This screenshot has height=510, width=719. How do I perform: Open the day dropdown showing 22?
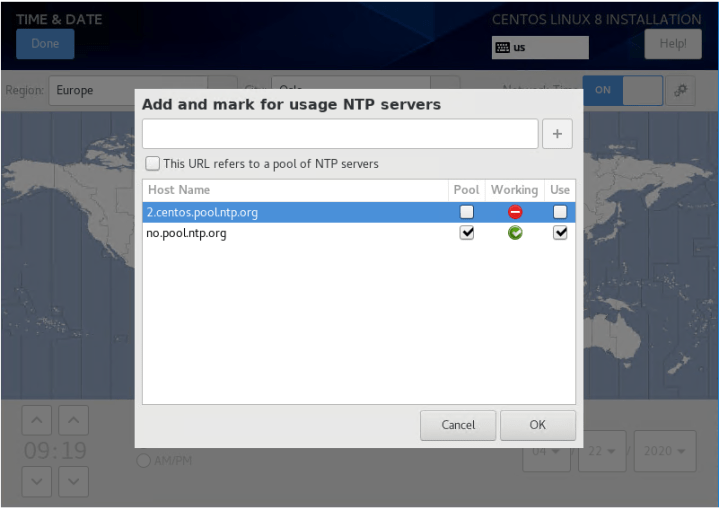point(602,451)
